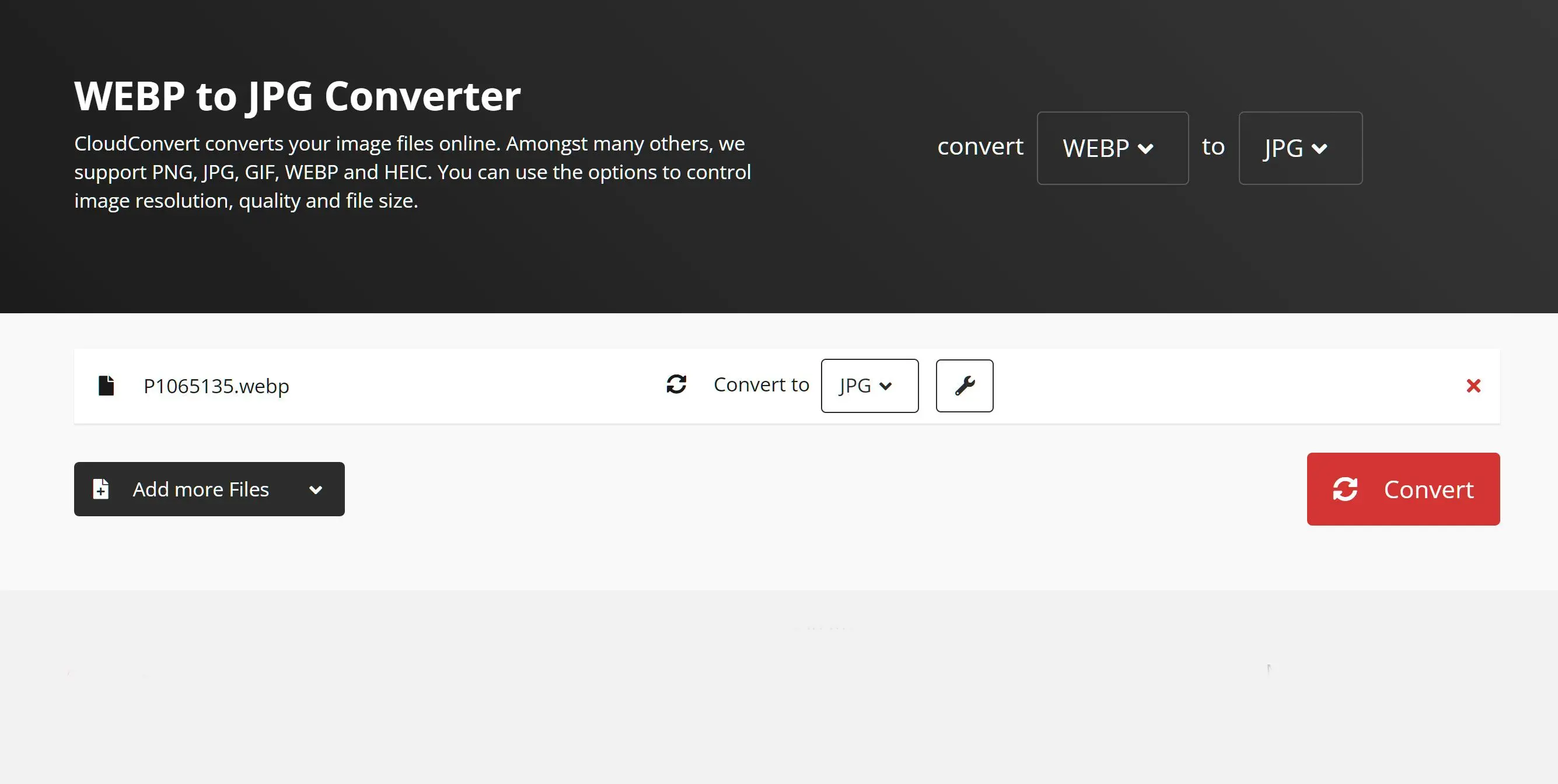This screenshot has width=1558, height=784.
Task: Click the refresh/convert icon next to file
Action: pos(675,384)
